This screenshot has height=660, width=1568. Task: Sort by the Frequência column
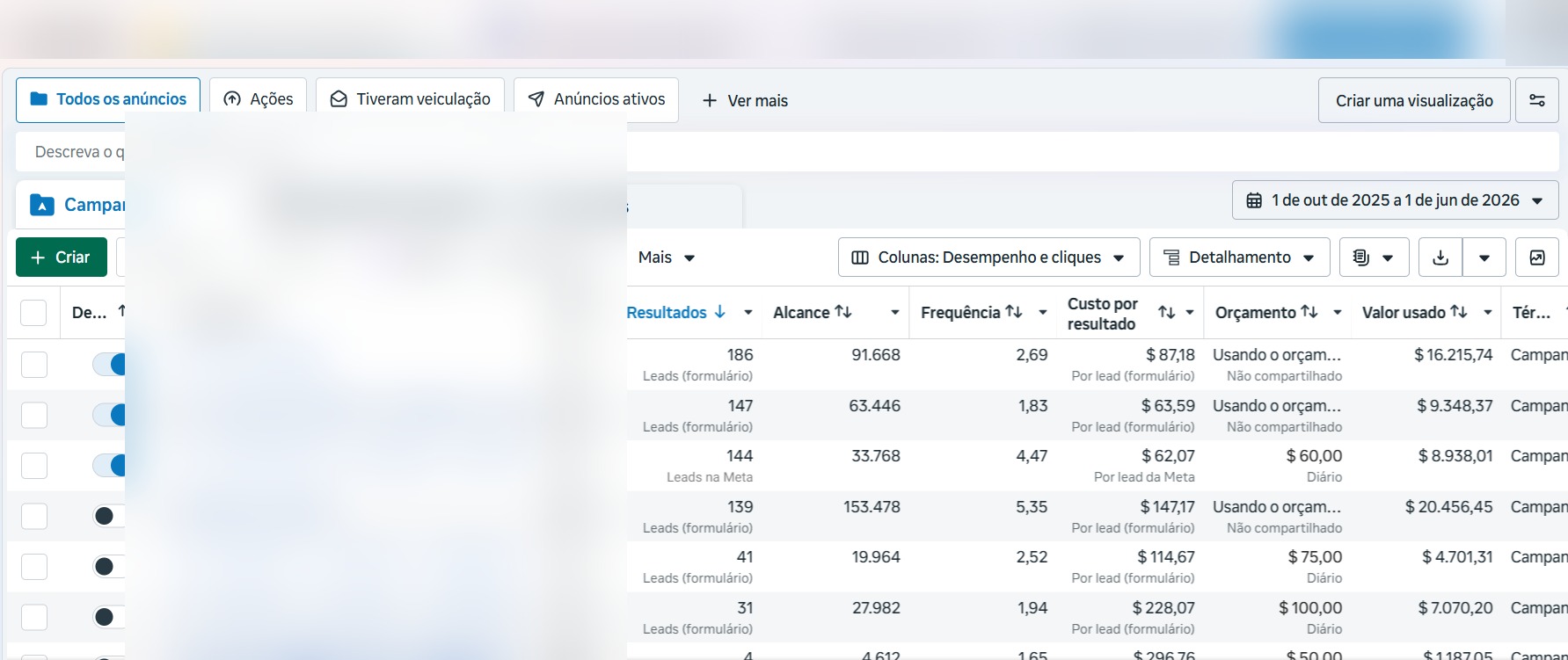pyautogui.click(x=971, y=312)
